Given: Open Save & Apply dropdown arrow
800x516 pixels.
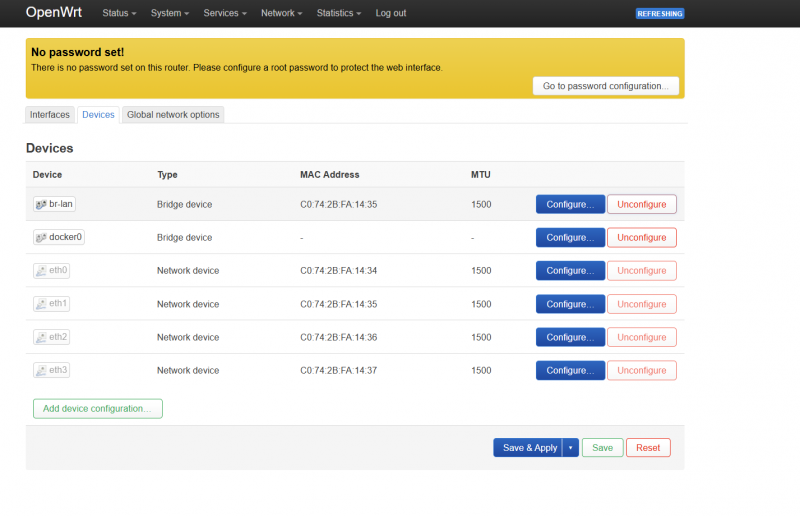Looking at the screenshot, I should tap(571, 448).
